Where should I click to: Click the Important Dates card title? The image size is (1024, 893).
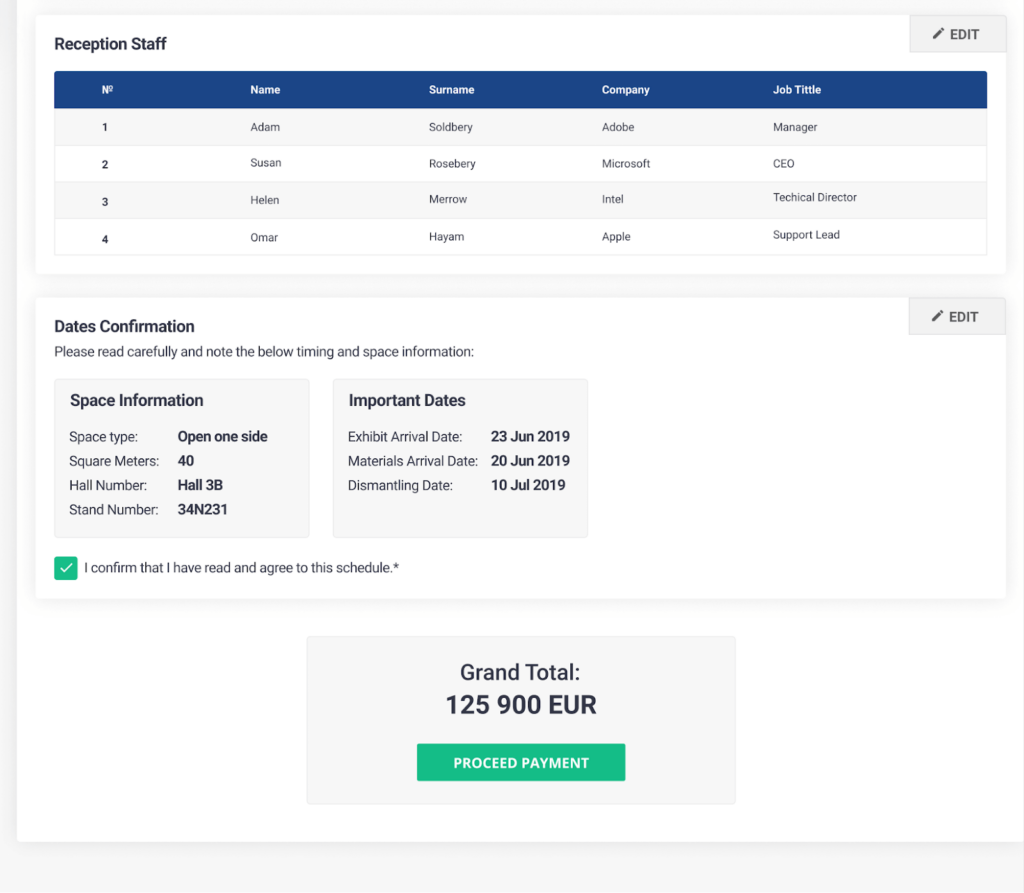point(407,400)
